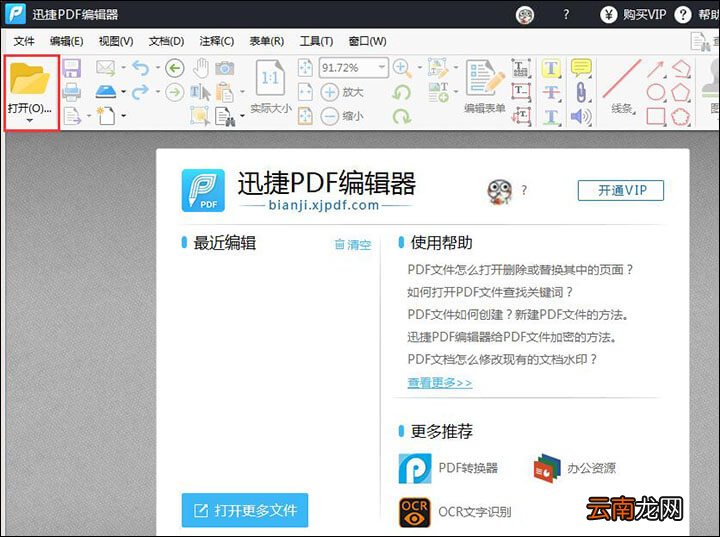Screen dimensions: 720x537
Task: Click the Export document arrow icon
Action: pyautogui.click(x=72, y=116)
